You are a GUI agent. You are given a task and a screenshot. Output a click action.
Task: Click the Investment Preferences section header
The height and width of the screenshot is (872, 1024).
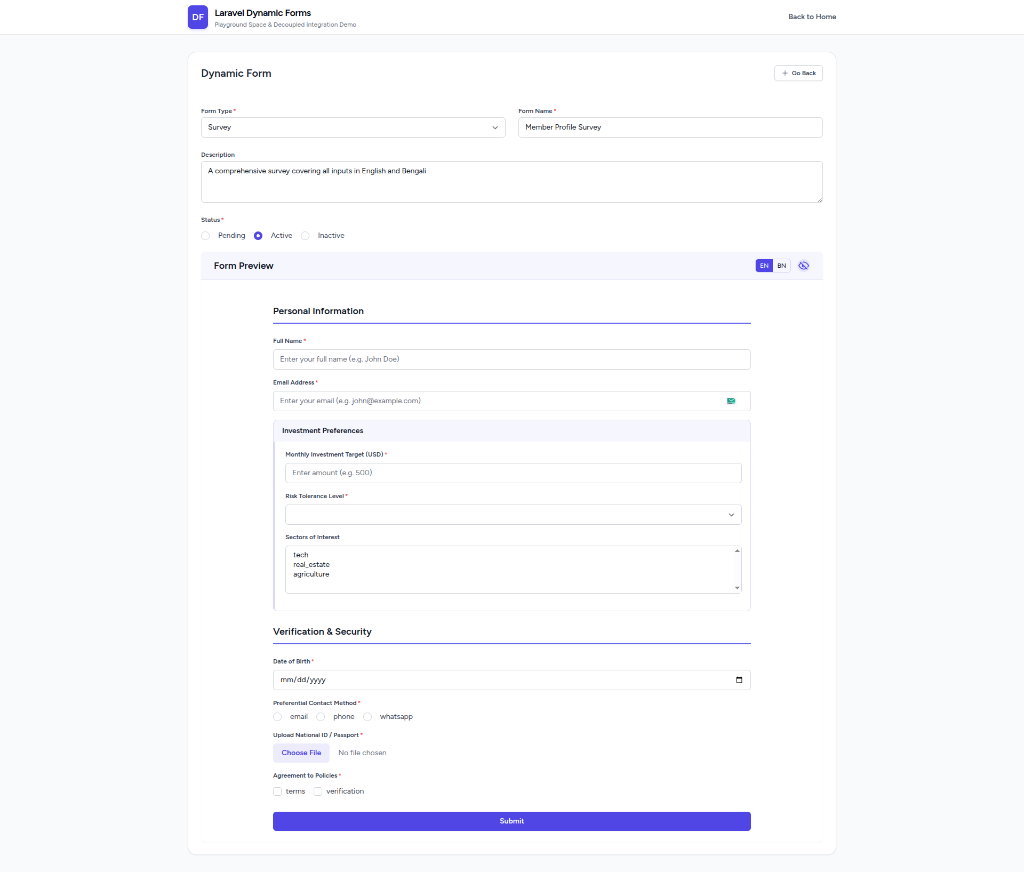tap(512, 431)
